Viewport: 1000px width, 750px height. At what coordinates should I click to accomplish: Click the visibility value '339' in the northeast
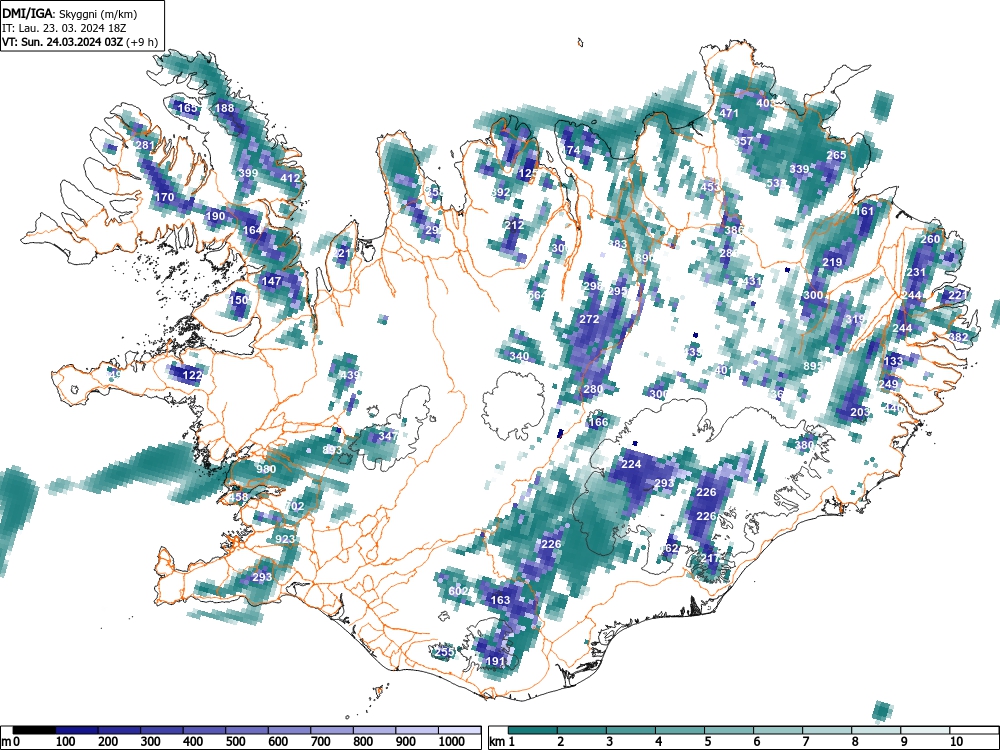pos(799,169)
